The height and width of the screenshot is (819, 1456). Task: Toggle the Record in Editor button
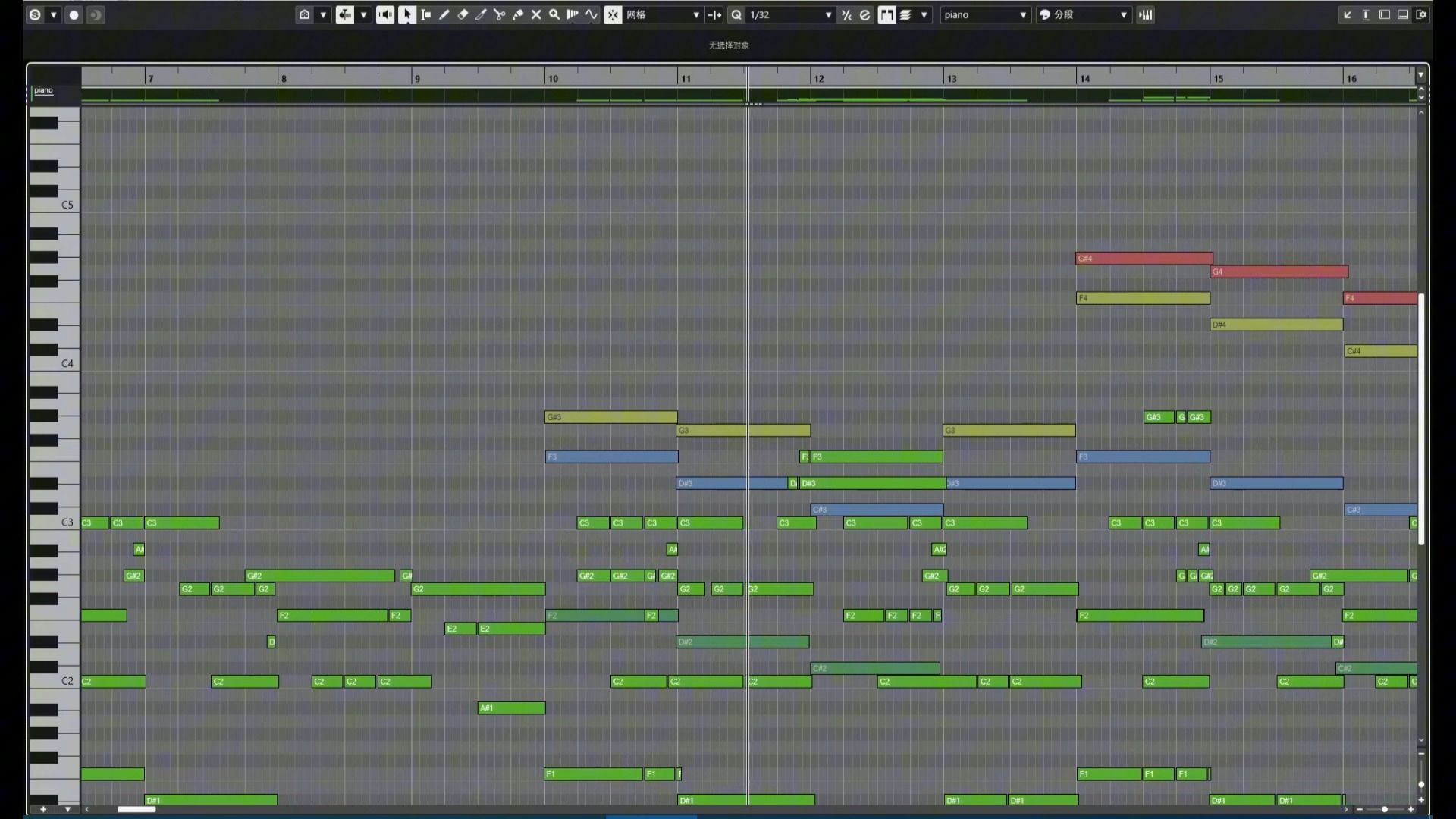[x=74, y=14]
